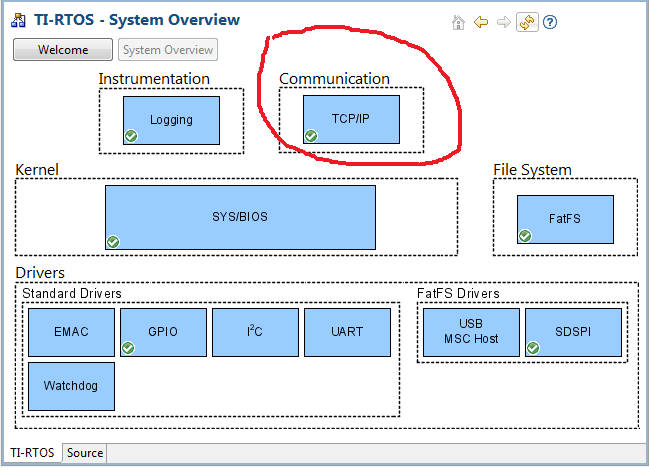Viewport: 649px width, 471px height.
Task: Click the Standard Drivers label
Action: click(72, 293)
